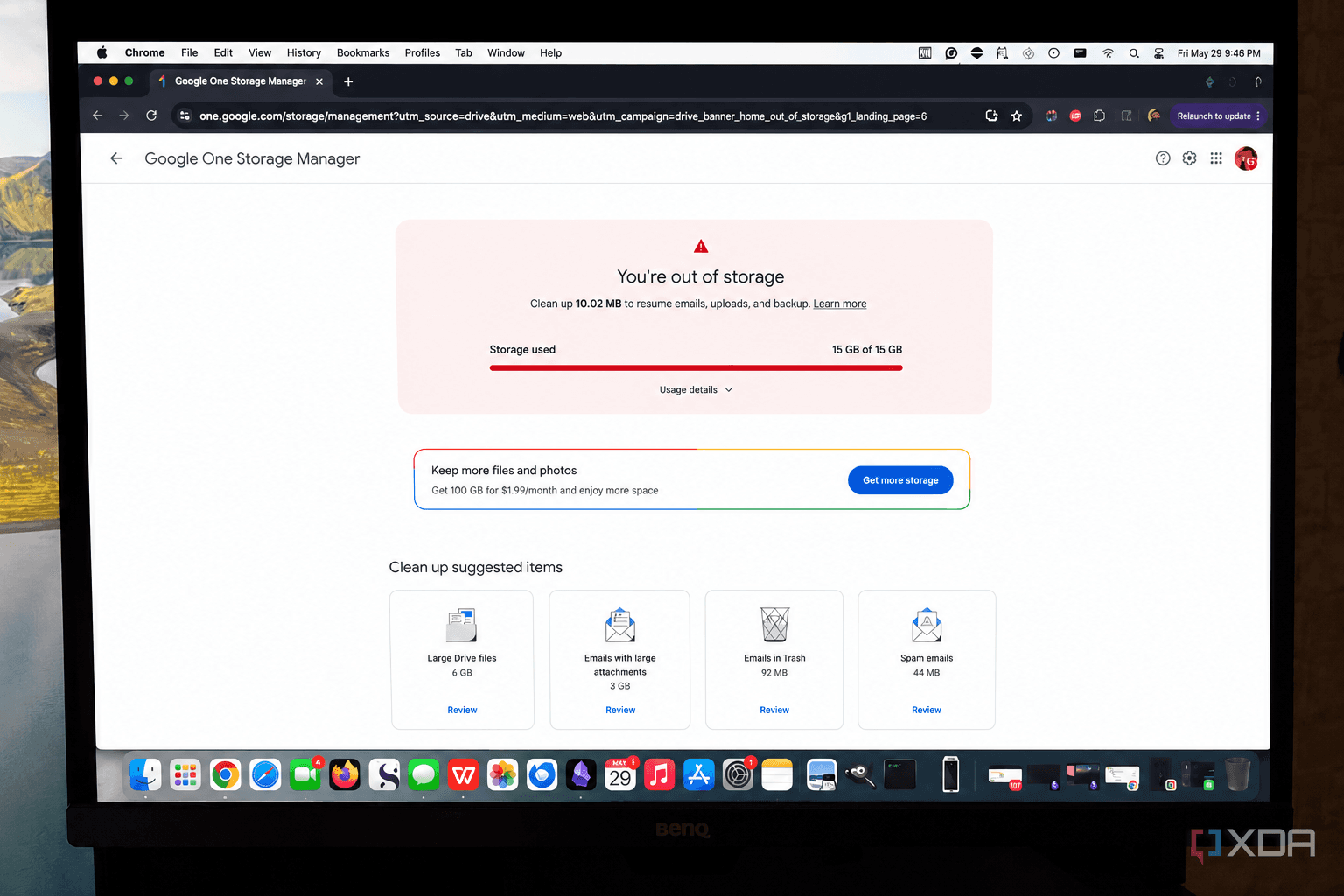The height and width of the screenshot is (896, 1344).
Task: Review Emails in Trash
Action: point(774,710)
